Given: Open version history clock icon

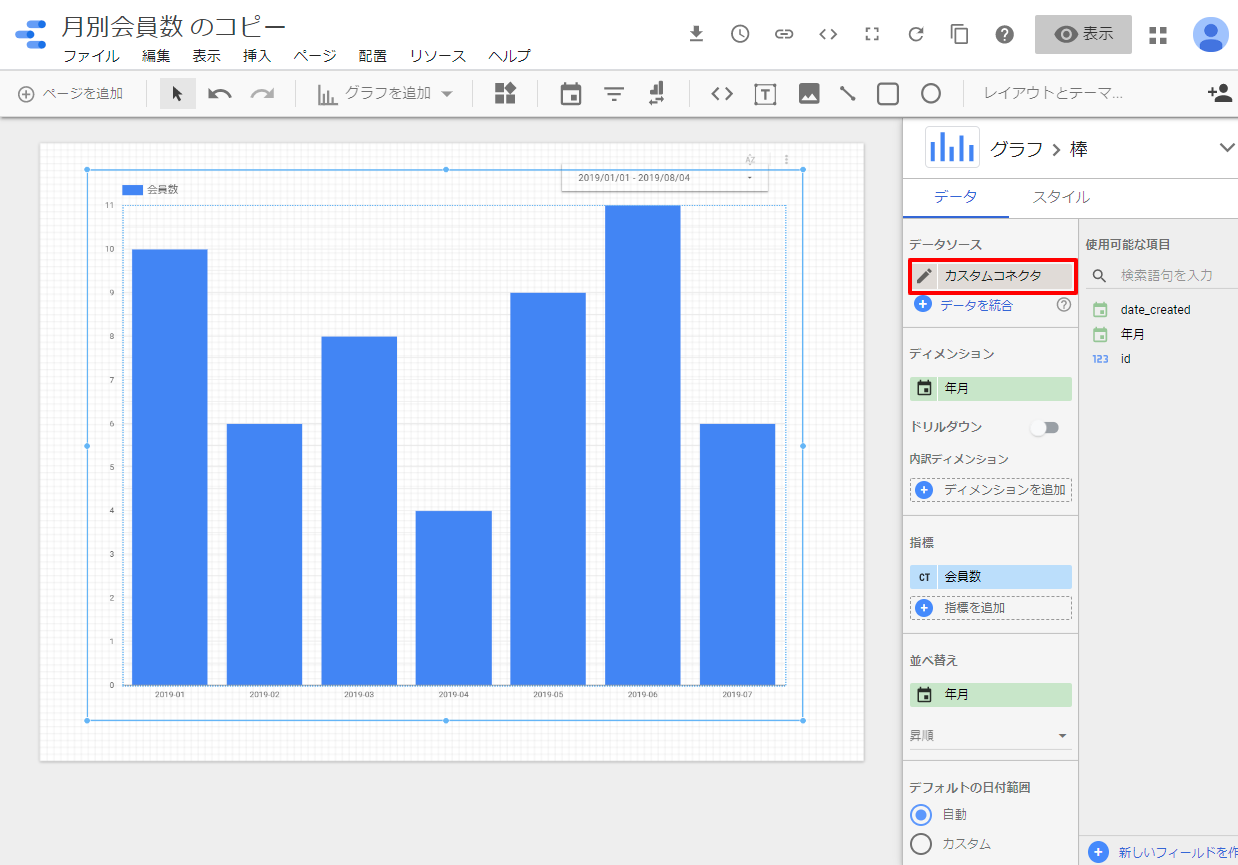Looking at the screenshot, I should pyautogui.click(x=740, y=34).
